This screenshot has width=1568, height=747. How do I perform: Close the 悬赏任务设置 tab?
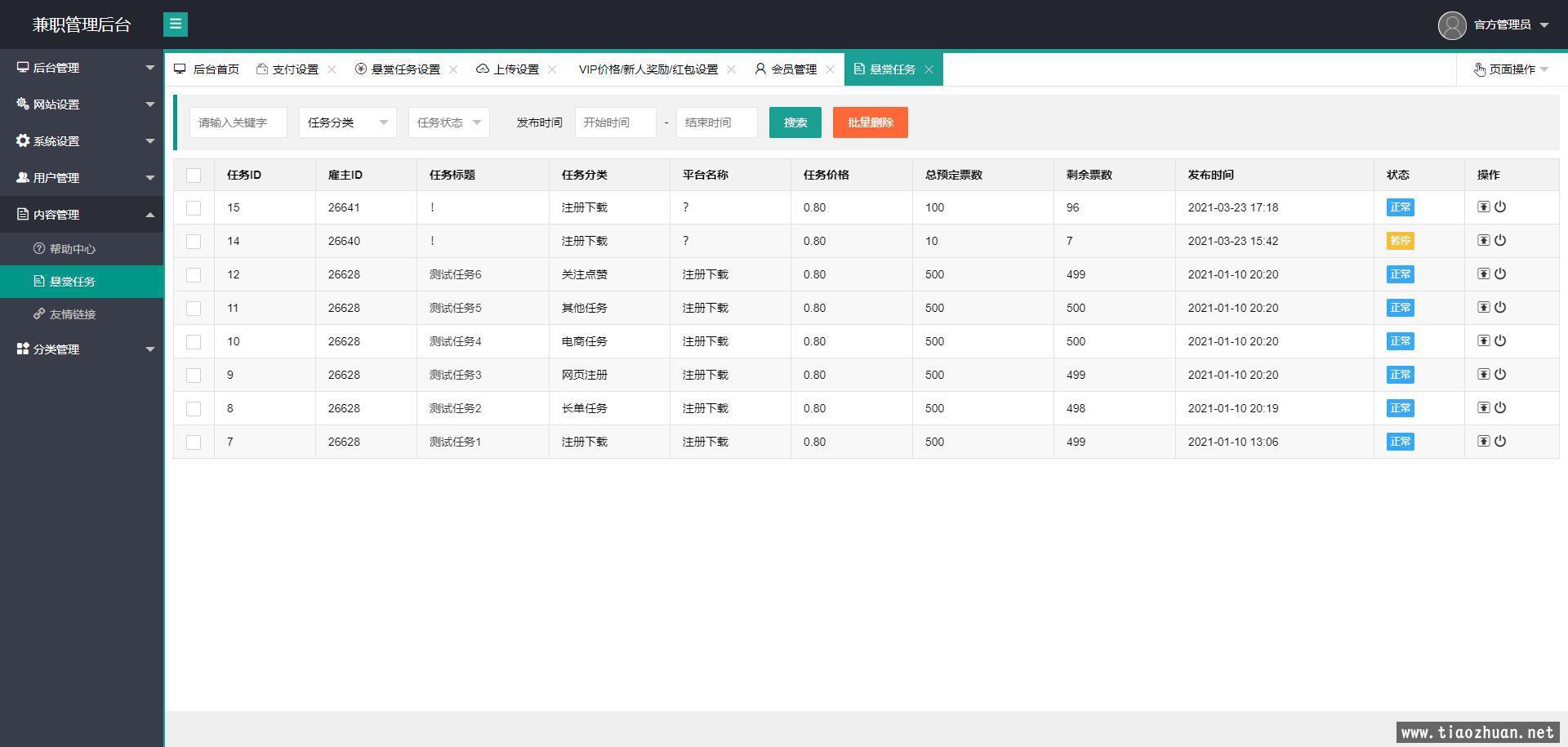coord(453,69)
